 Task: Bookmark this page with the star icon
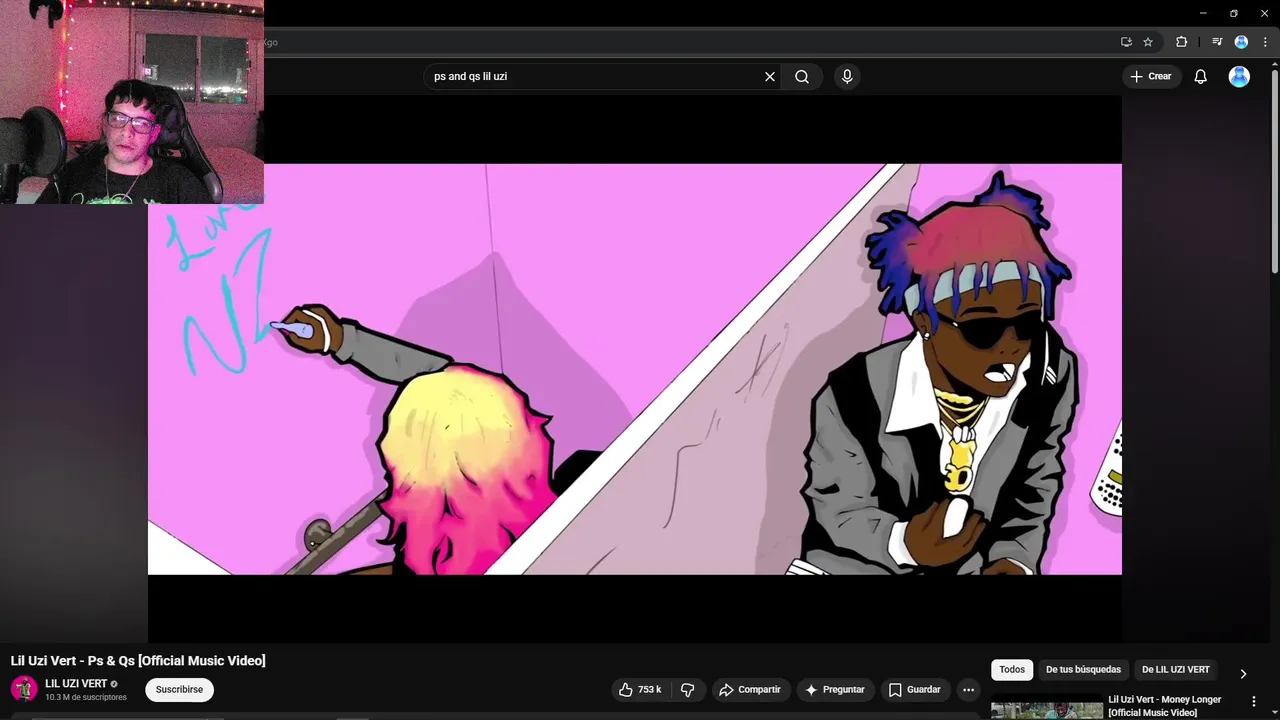[x=1148, y=42]
